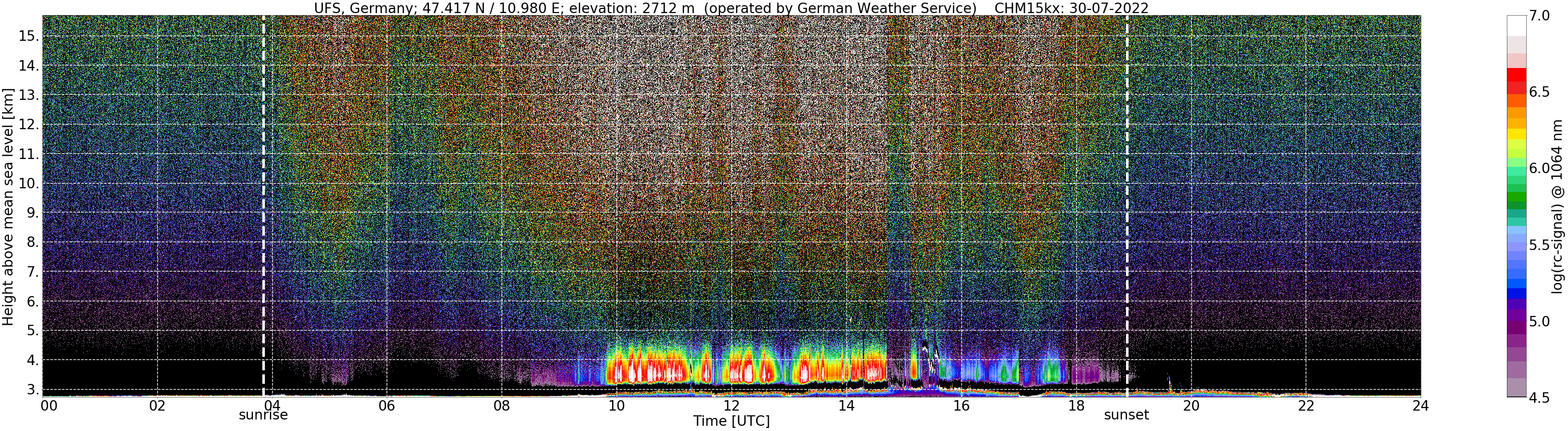This screenshot has height=431, width=1568.
Task: Click the 'Time [UTC]' axis label
Action: (x=731, y=421)
